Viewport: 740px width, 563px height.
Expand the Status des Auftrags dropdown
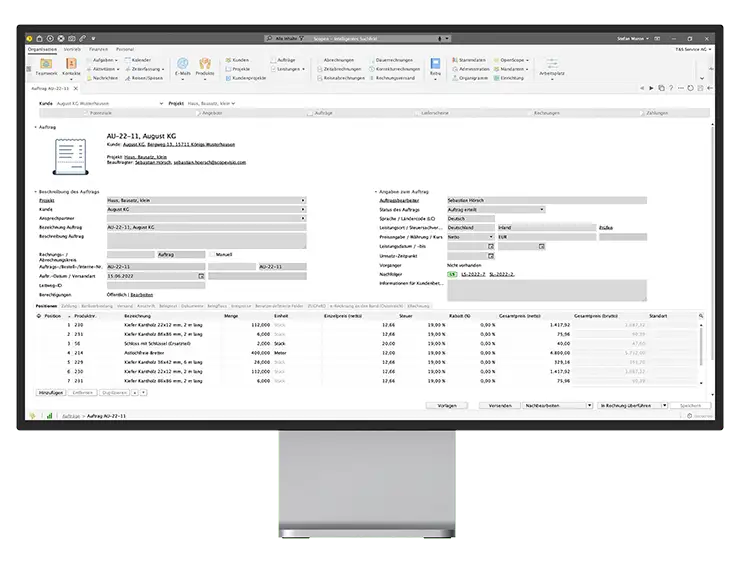point(541,209)
